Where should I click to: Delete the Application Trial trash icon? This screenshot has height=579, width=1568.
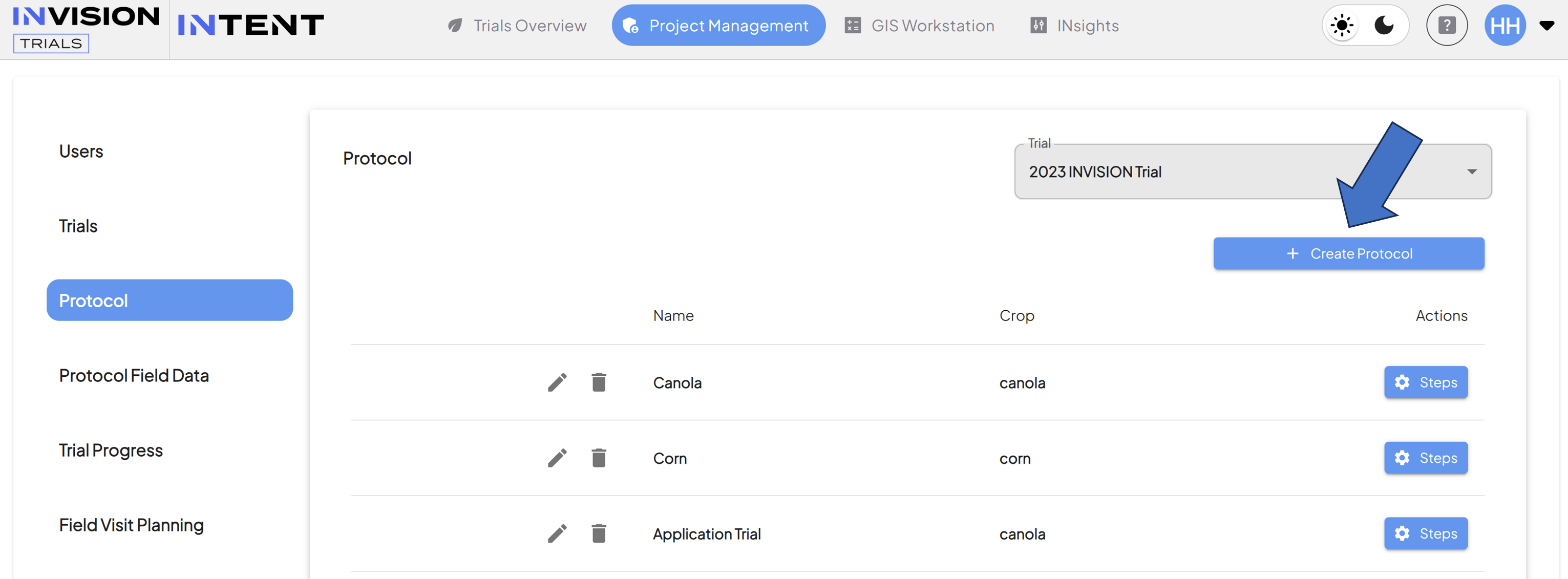coord(599,533)
